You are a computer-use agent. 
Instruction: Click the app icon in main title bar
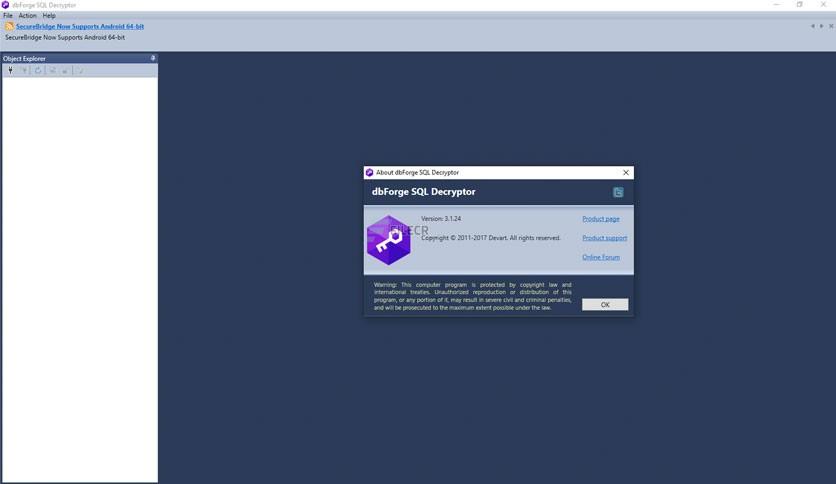pos(5,5)
